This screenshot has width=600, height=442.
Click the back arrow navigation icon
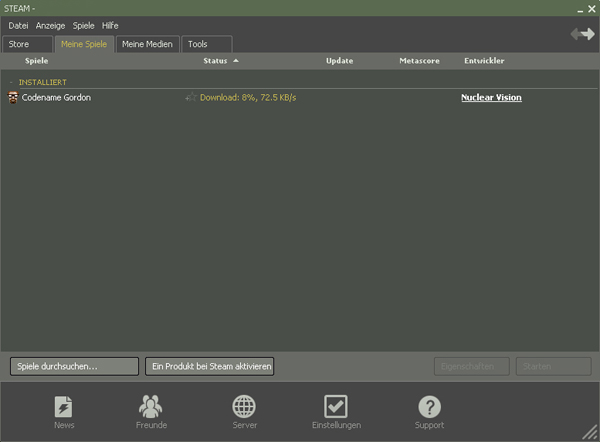576,34
